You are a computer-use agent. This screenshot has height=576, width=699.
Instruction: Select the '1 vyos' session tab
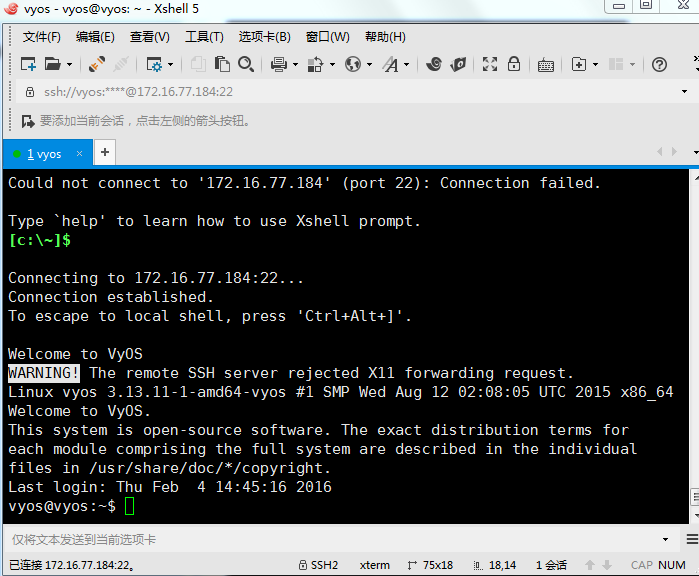[x=45, y=154]
